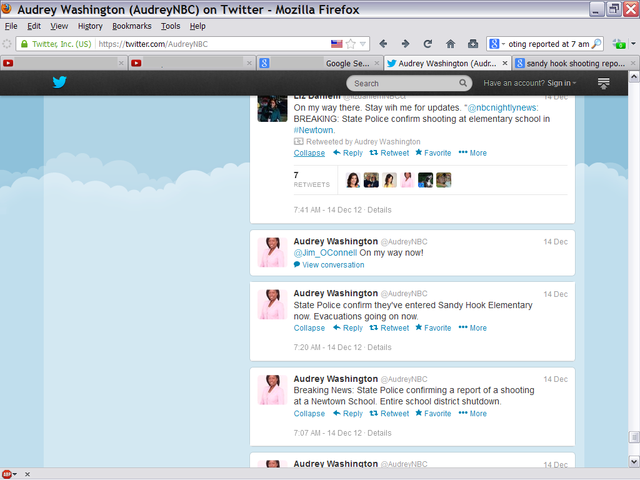
Task: Reload the page with refresh icon
Action: click(428, 44)
